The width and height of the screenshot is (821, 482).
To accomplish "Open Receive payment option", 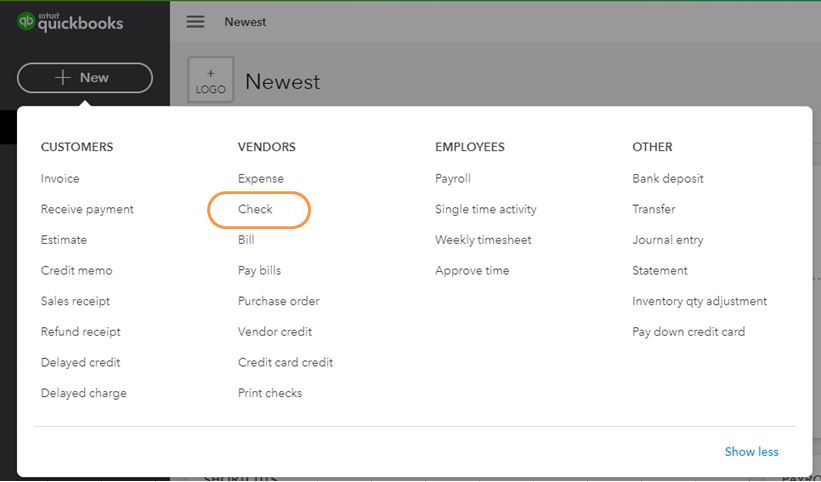I will (x=87, y=210).
